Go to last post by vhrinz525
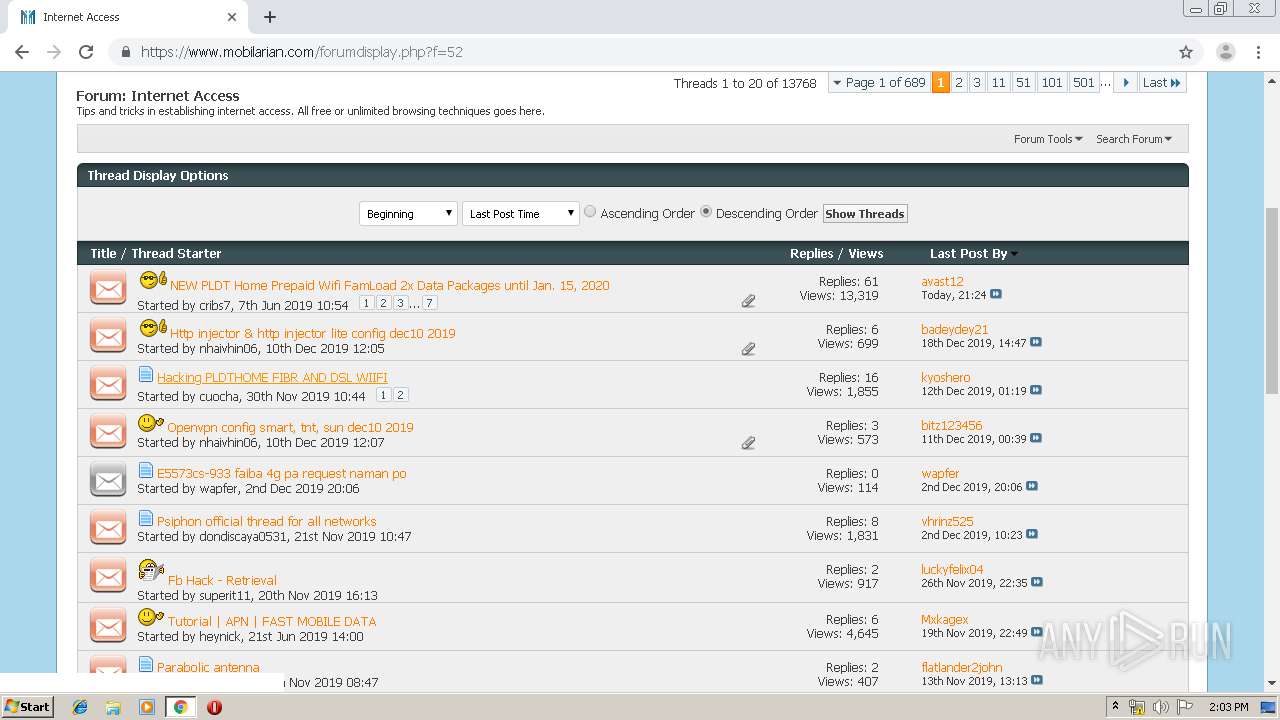 (1032, 535)
